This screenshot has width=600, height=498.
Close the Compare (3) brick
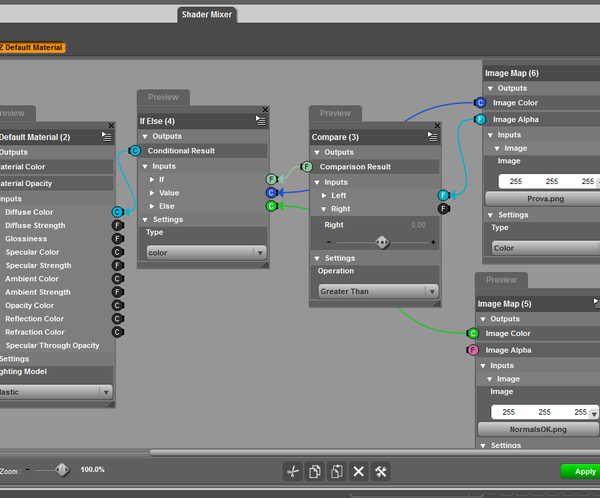coord(437,126)
